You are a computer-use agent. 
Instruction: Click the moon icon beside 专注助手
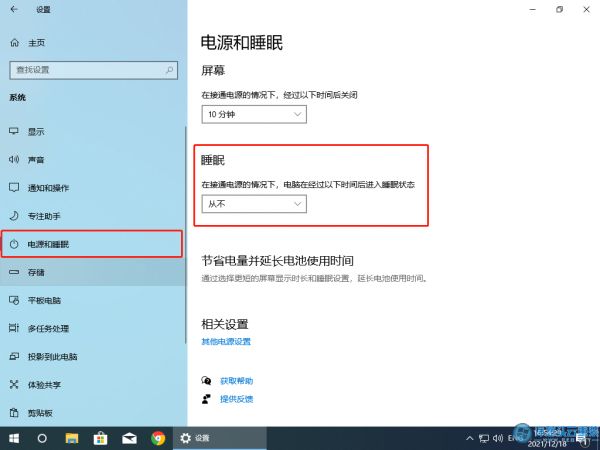(x=14, y=215)
